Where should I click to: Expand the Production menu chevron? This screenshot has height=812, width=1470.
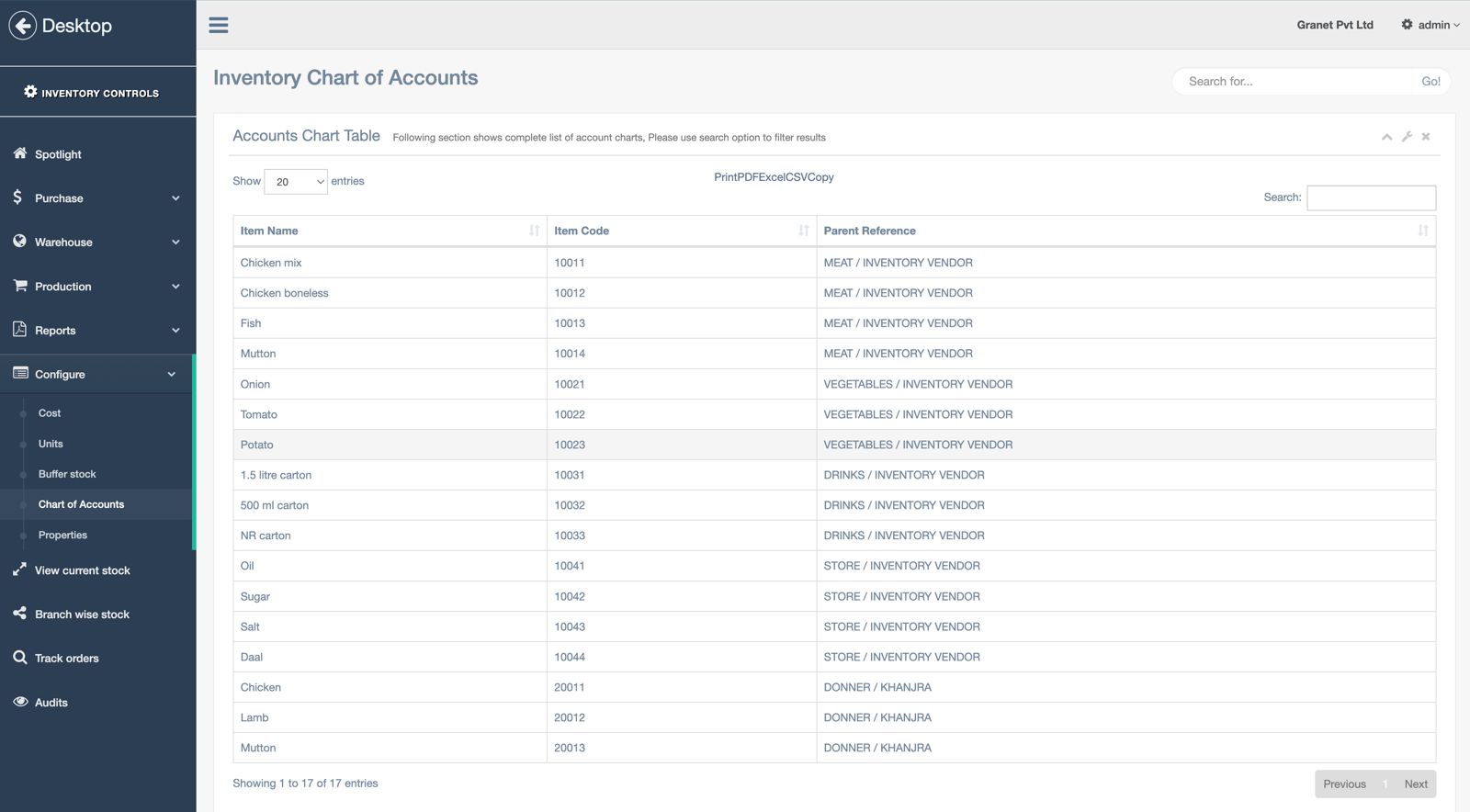(x=175, y=287)
